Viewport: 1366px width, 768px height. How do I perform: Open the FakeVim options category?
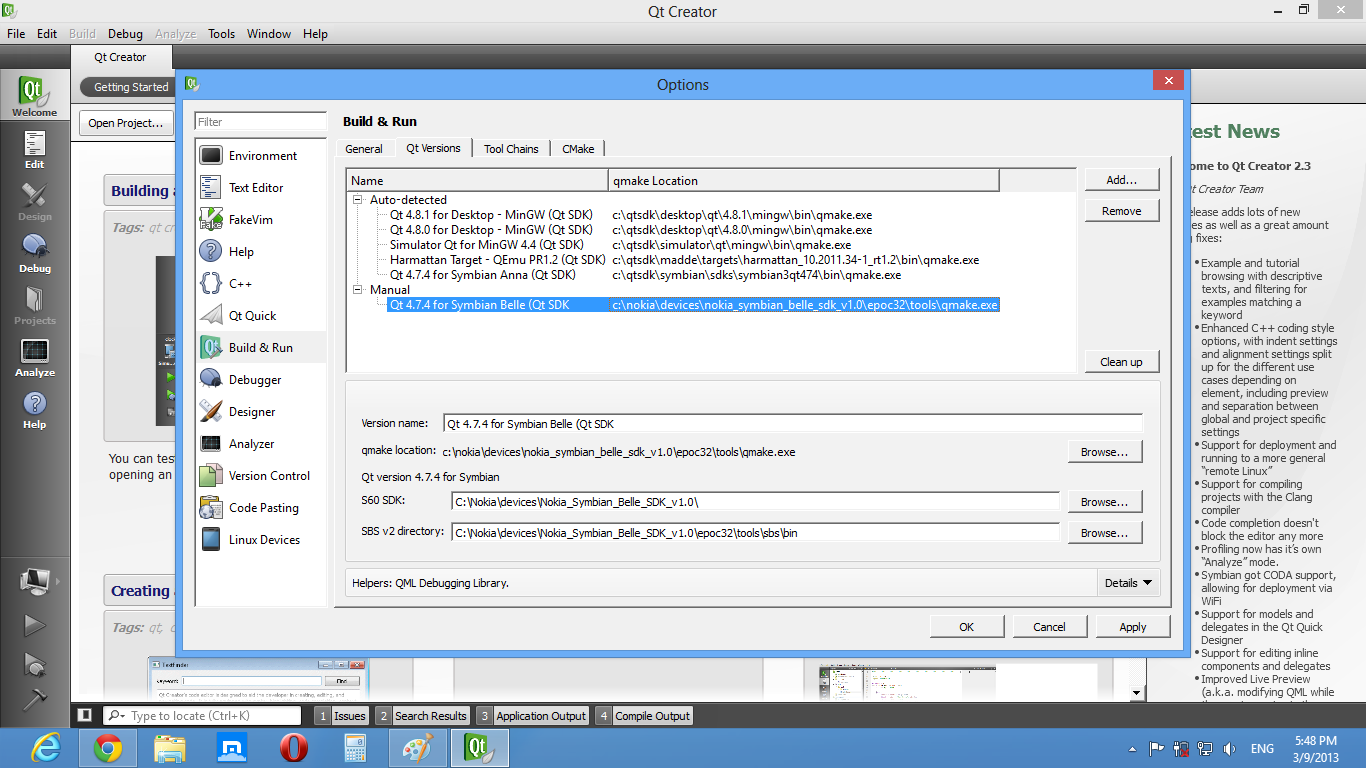250,220
